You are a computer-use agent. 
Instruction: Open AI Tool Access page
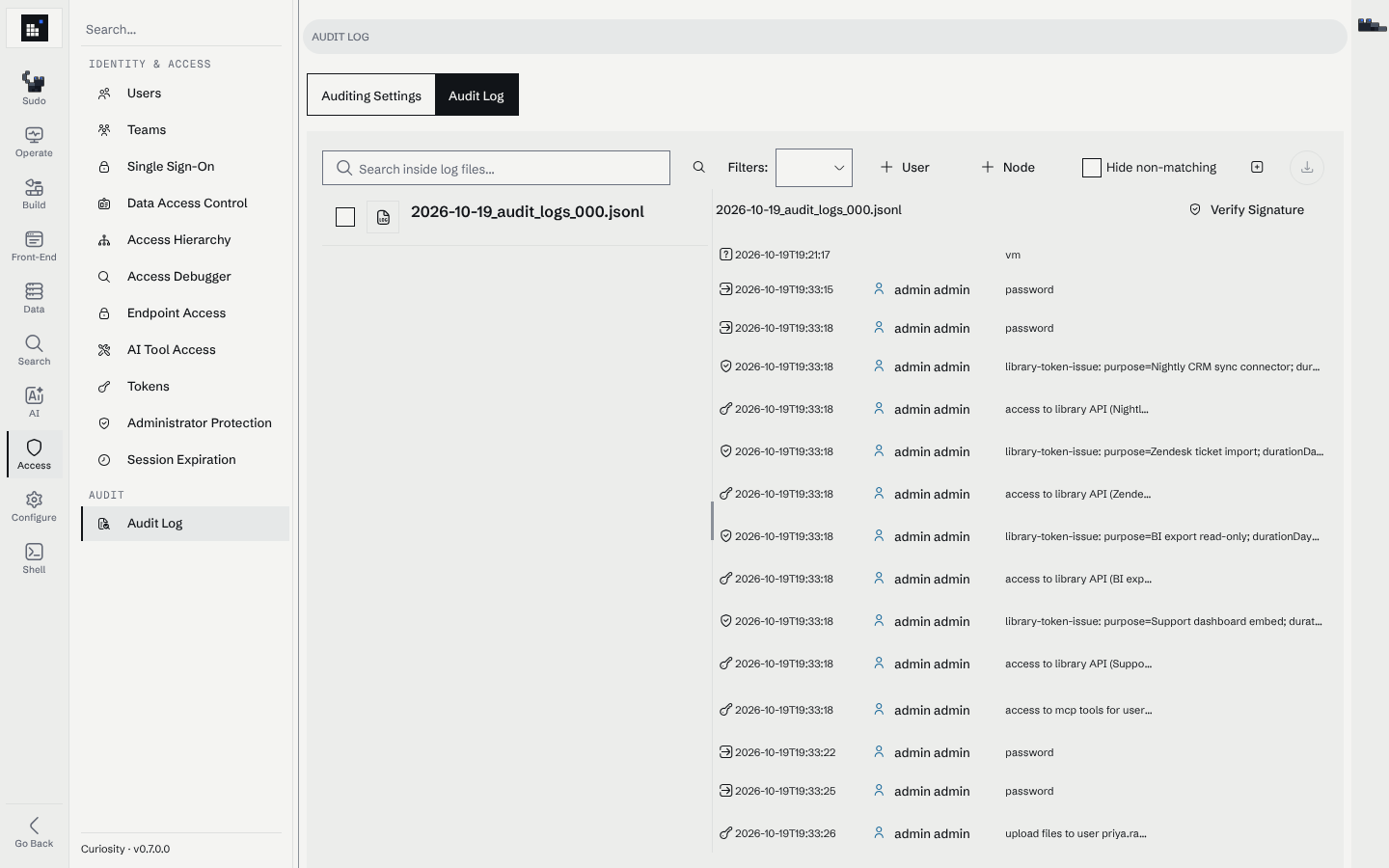coord(185,350)
